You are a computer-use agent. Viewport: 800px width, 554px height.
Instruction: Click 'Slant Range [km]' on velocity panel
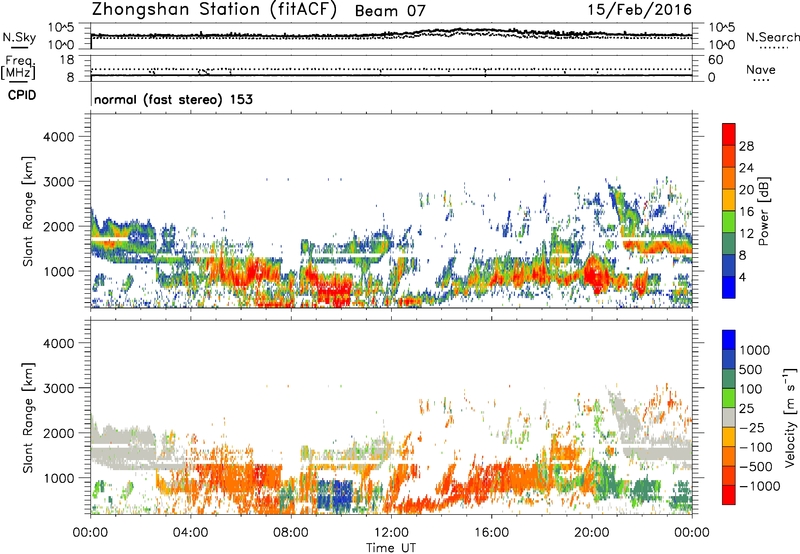click(x=28, y=417)
